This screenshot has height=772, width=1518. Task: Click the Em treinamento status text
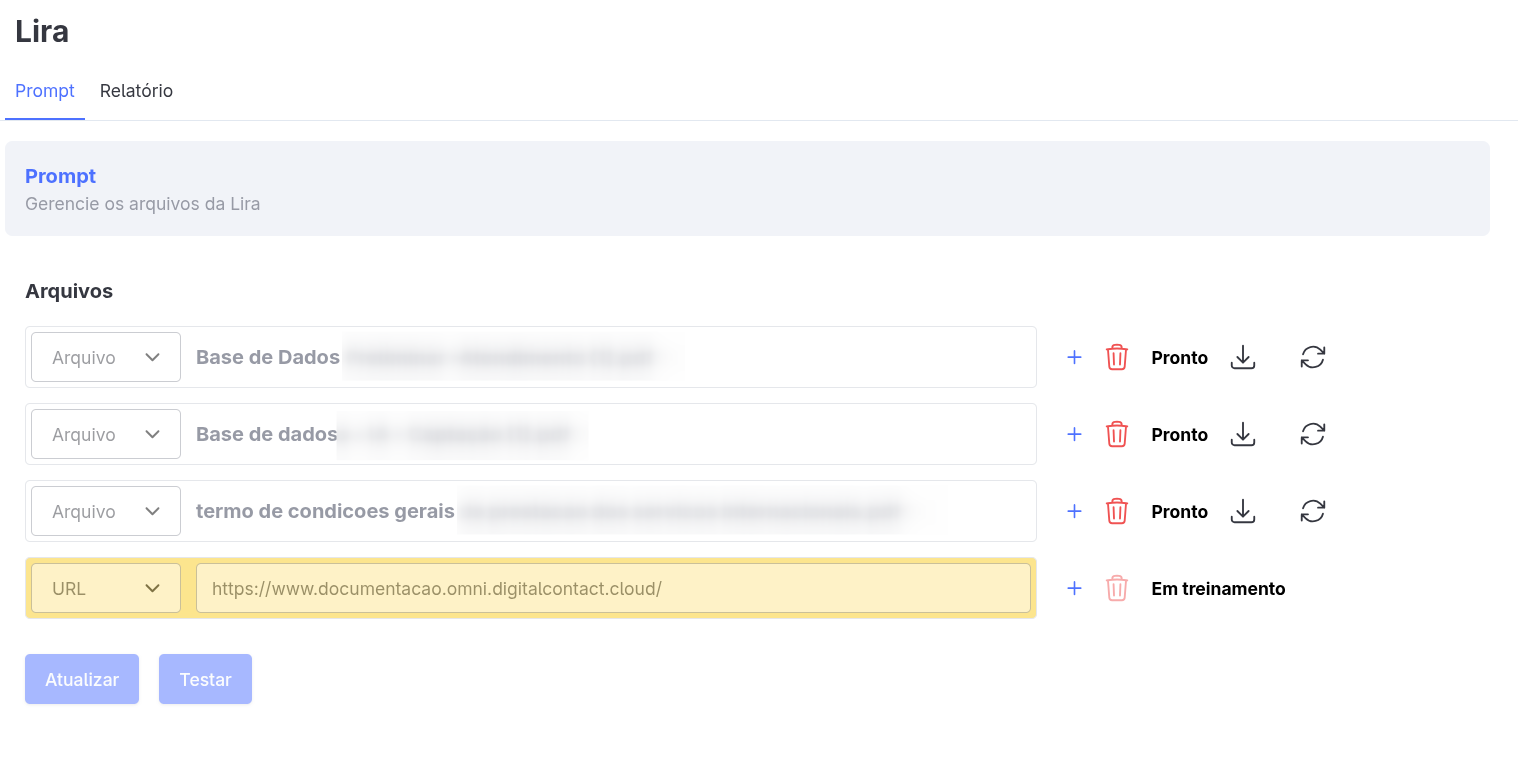(x=1218, y=588)
